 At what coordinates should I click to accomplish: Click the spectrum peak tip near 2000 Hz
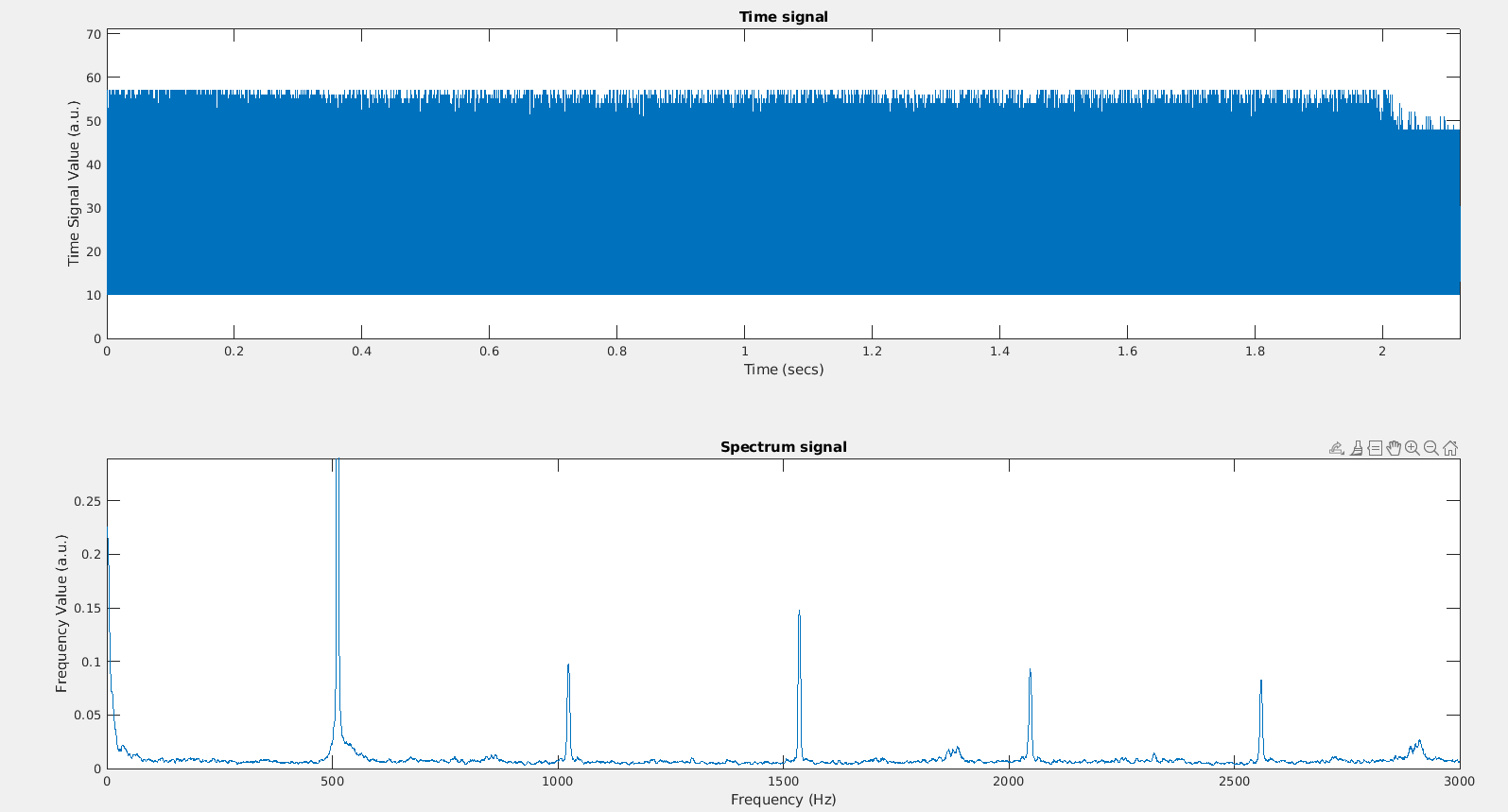point(1030,670)
